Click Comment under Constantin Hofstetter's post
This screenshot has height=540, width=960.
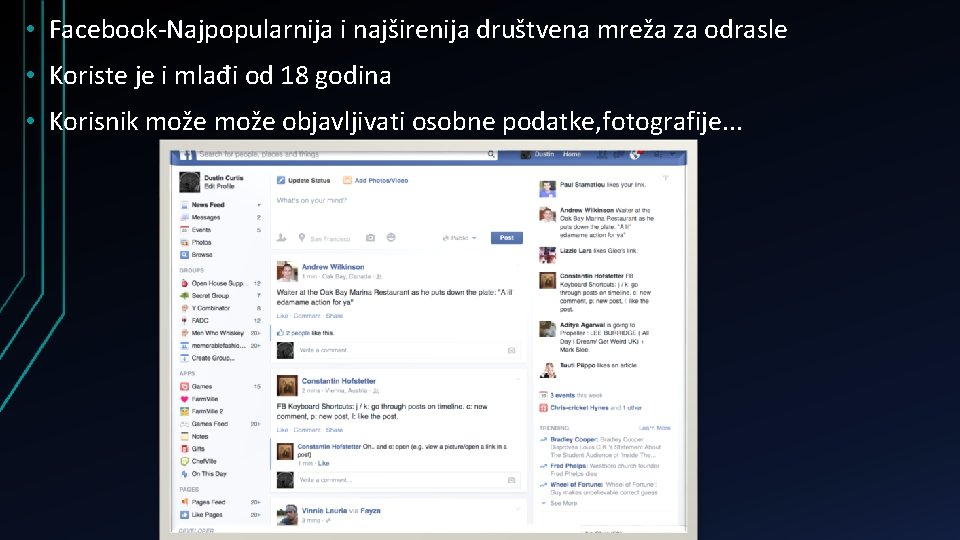(307, 430)
